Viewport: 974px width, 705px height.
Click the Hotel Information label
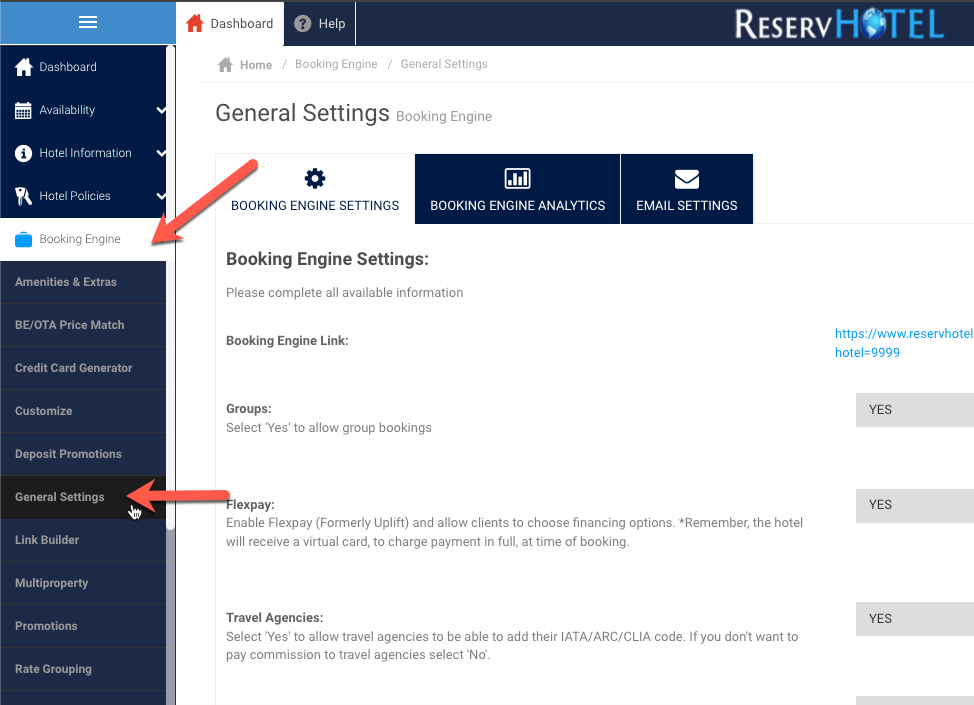coord(85,153)
